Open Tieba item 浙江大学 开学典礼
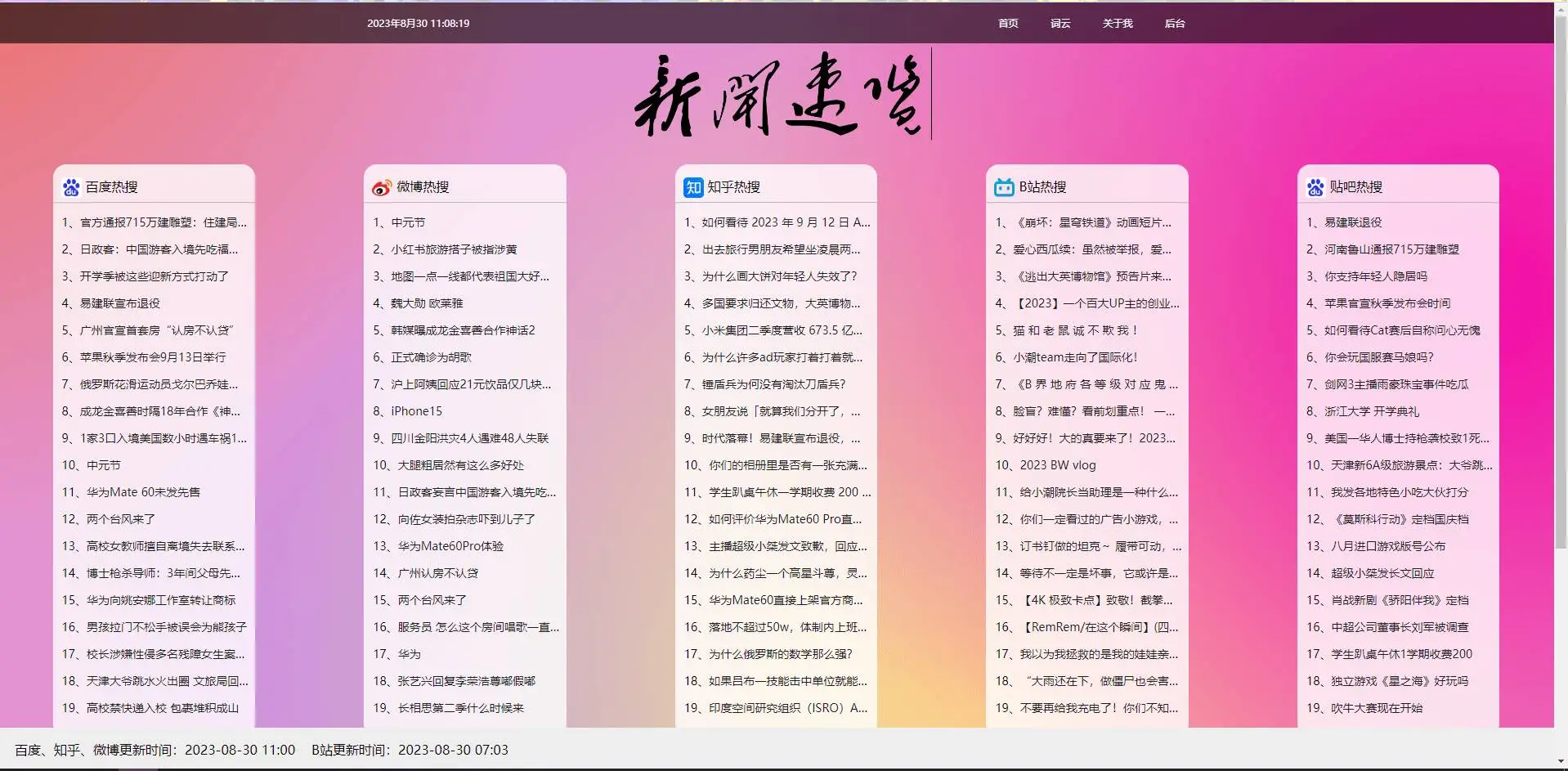 pyautogui.click(x=1363, y=411)
